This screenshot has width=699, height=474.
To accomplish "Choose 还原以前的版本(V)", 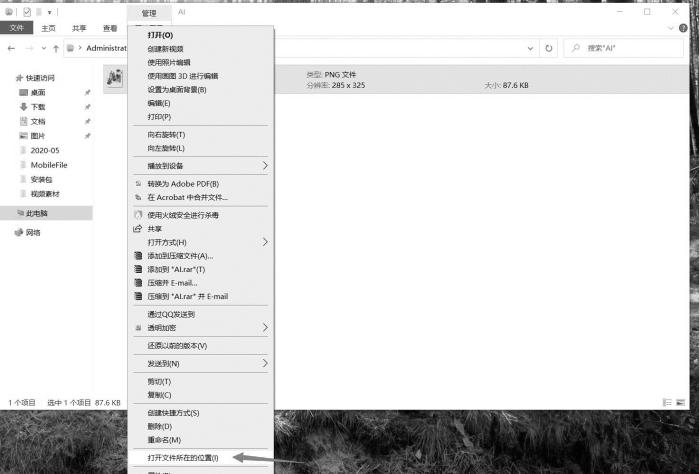I will pyautogui.click(x=201, y=346).
